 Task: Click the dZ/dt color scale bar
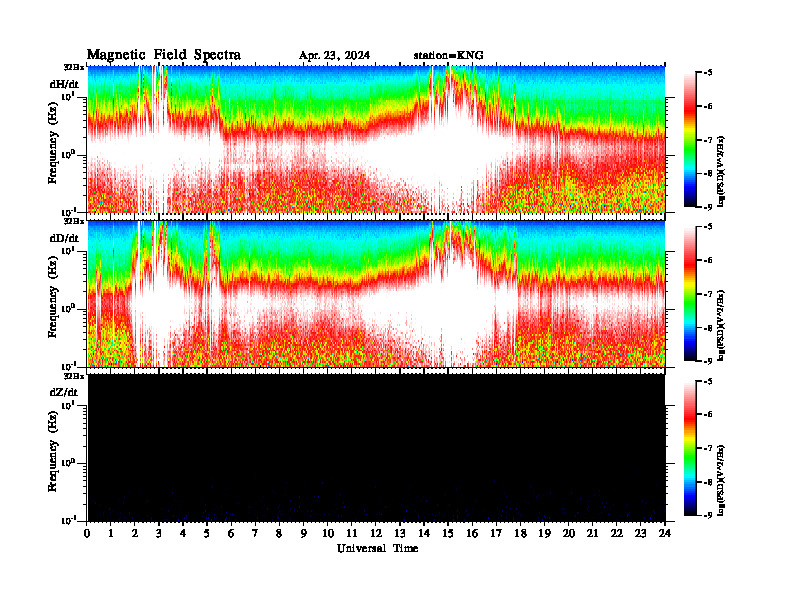[x=690, y=448]
